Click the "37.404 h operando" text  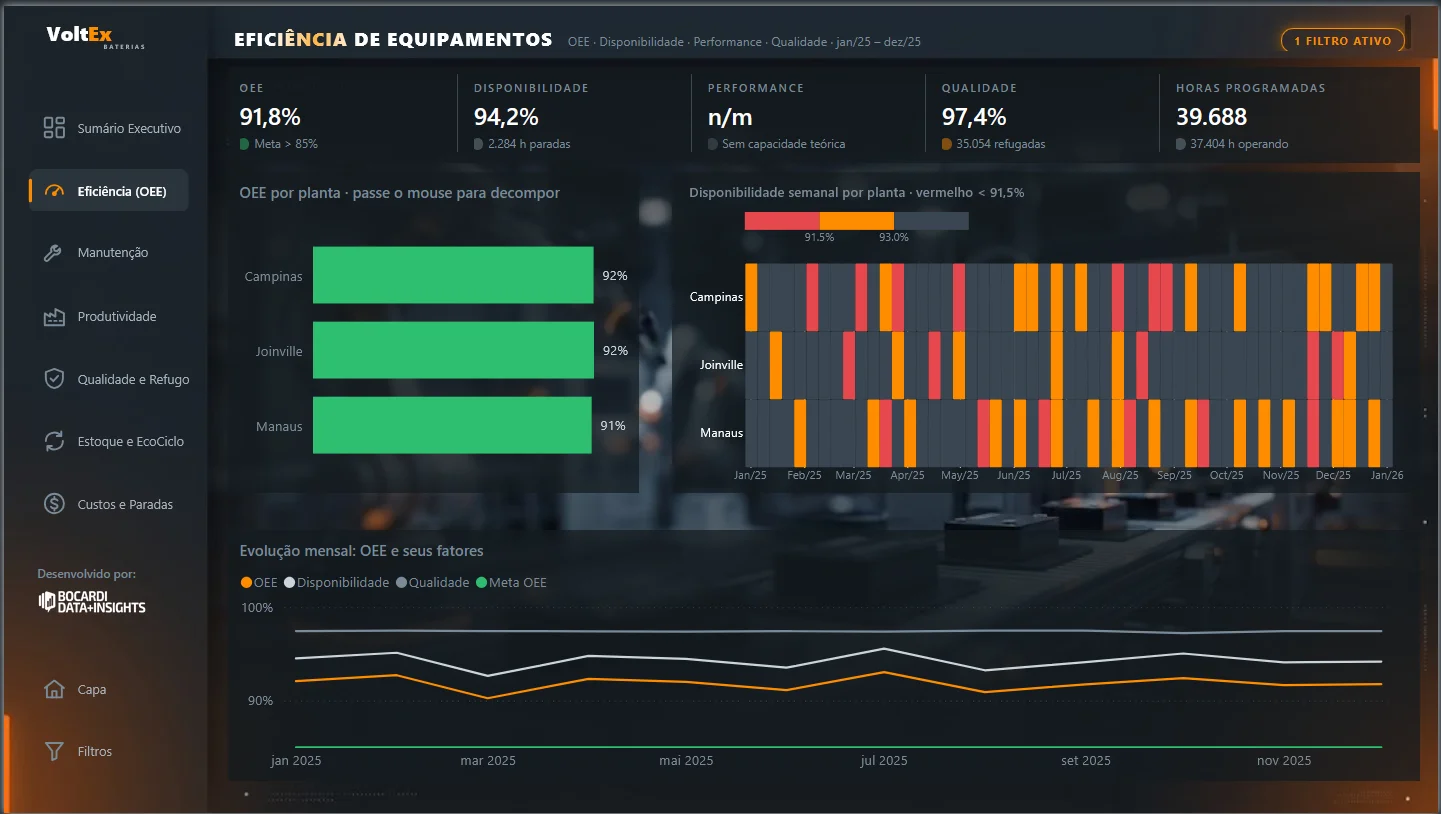pyautogui.click(x=1239, y=144)
